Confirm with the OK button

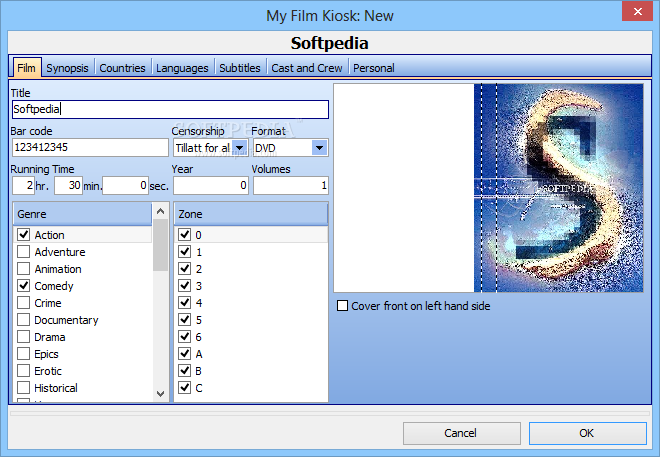point(587,433)
